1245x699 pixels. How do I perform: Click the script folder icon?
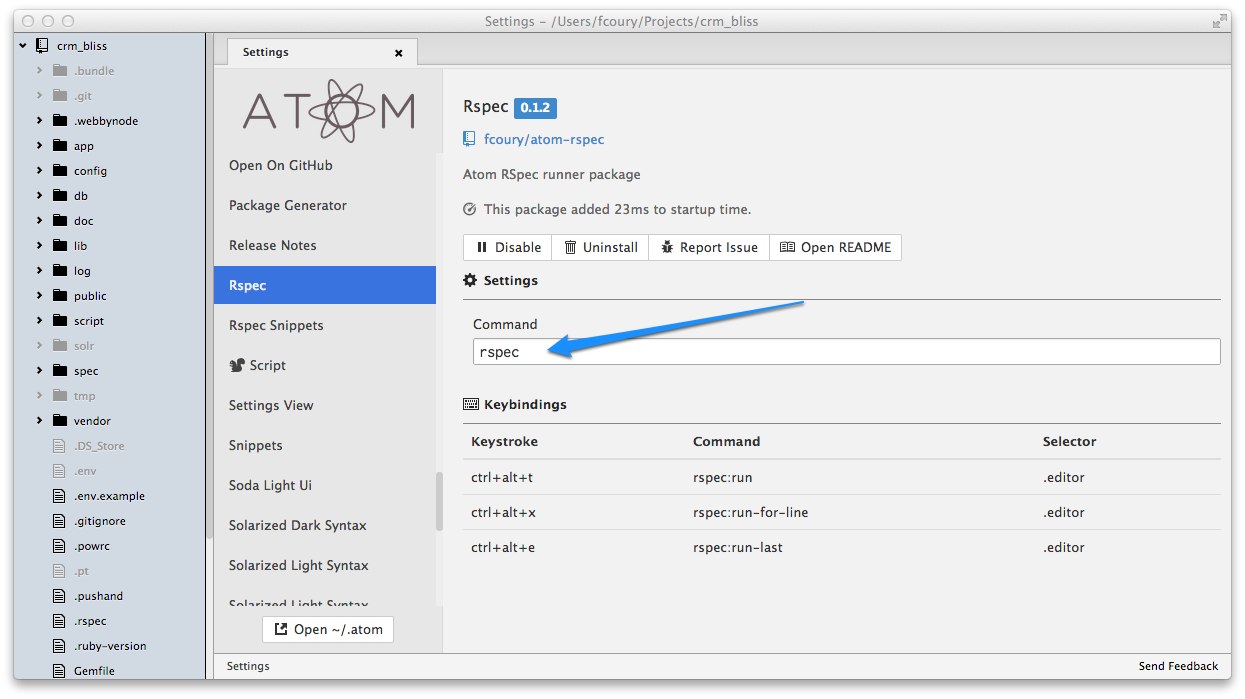coord(59,320)
